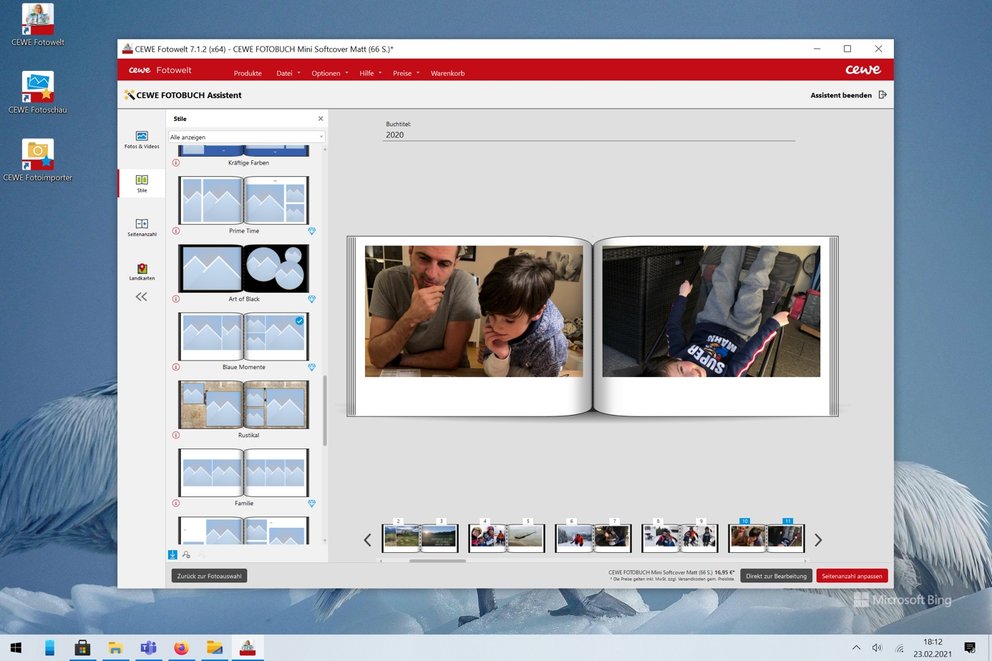
Task: Click the right page photo in preview
Action: 711,311
